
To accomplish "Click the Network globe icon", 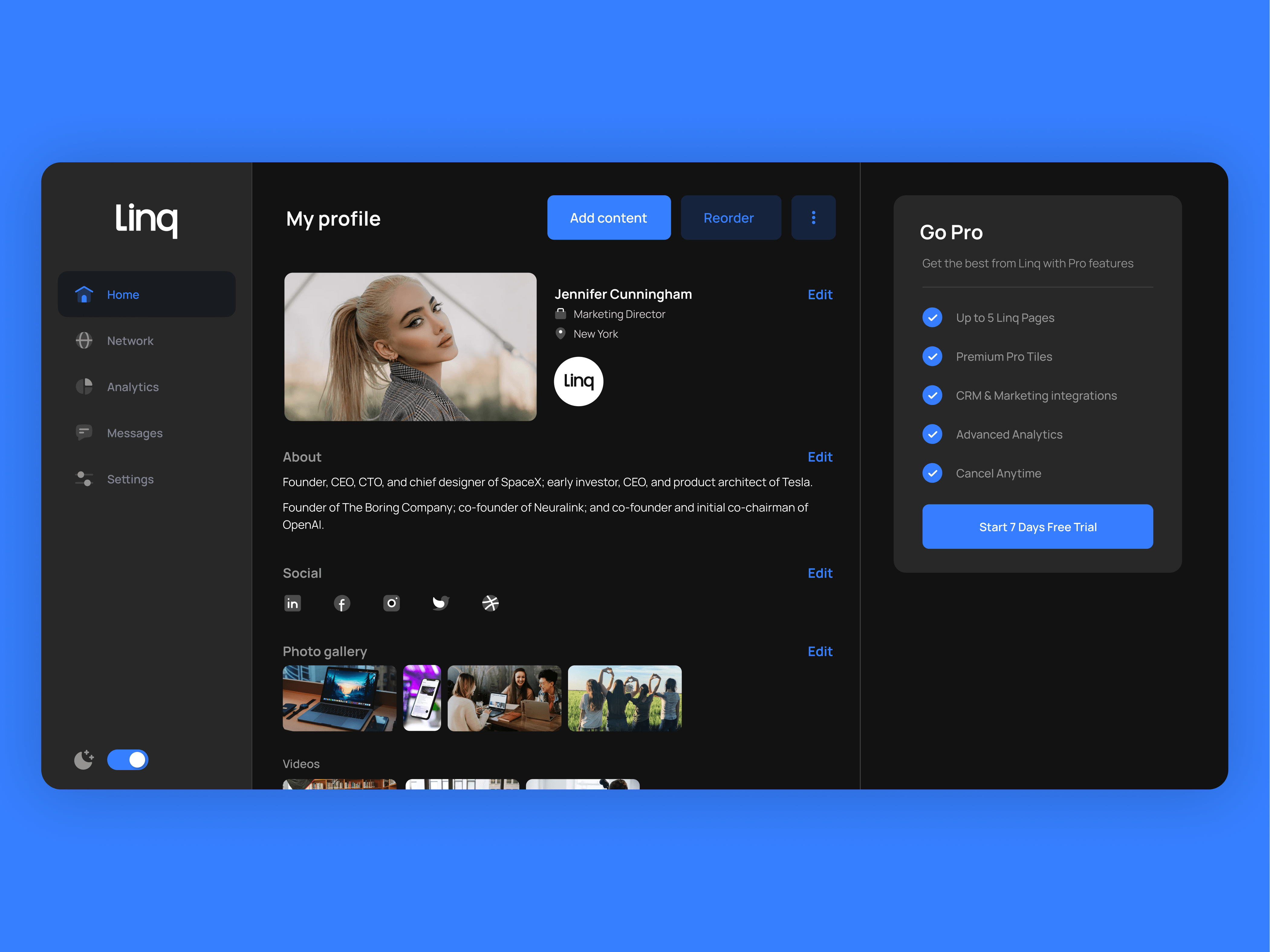I will tap(84, 340).
